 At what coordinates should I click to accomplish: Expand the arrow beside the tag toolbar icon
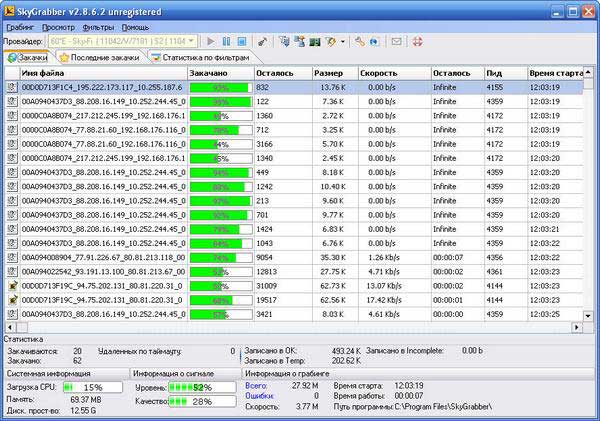click(x=343, y=41)
